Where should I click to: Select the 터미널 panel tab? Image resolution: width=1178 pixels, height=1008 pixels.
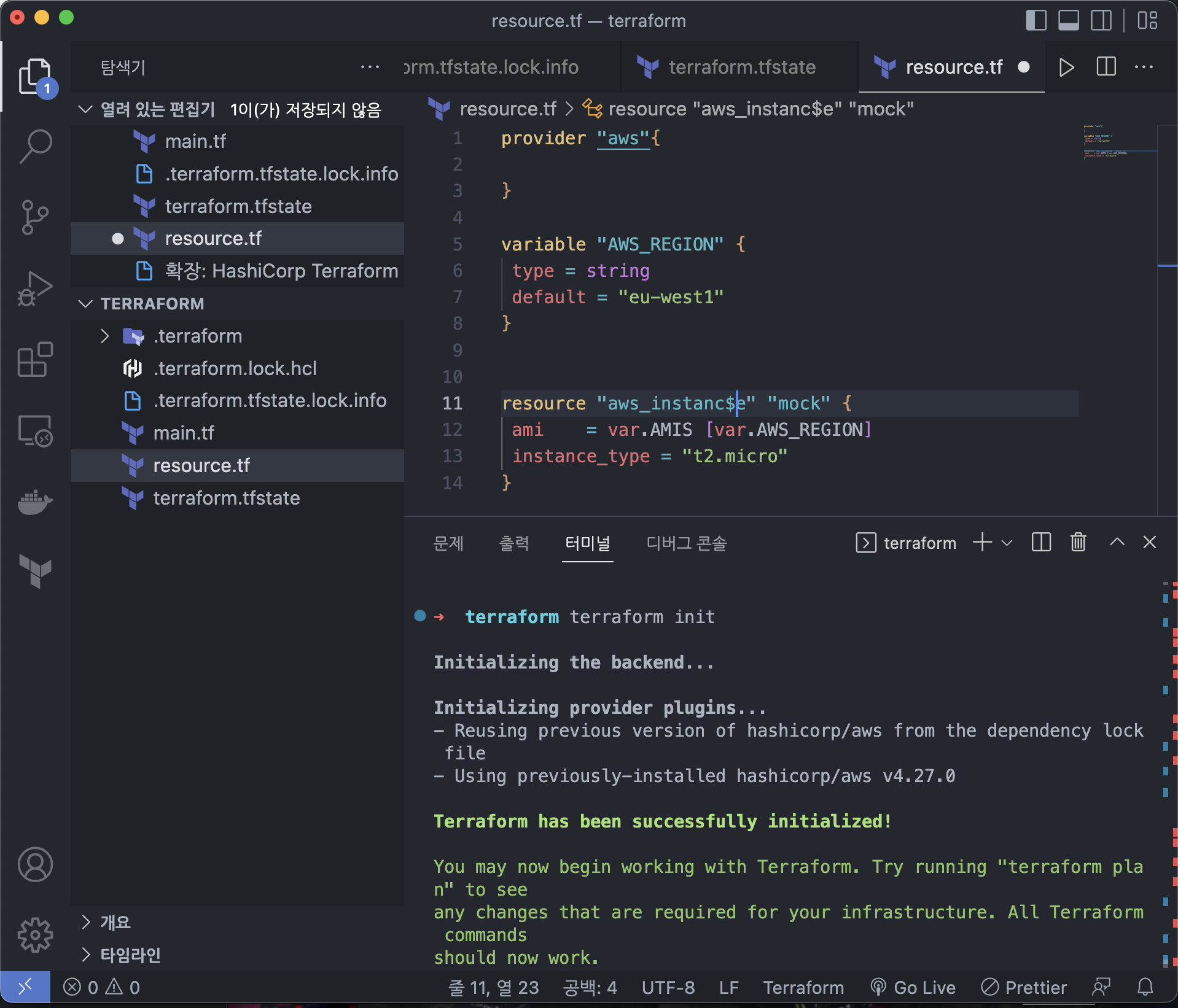click(x=587, y=543)
